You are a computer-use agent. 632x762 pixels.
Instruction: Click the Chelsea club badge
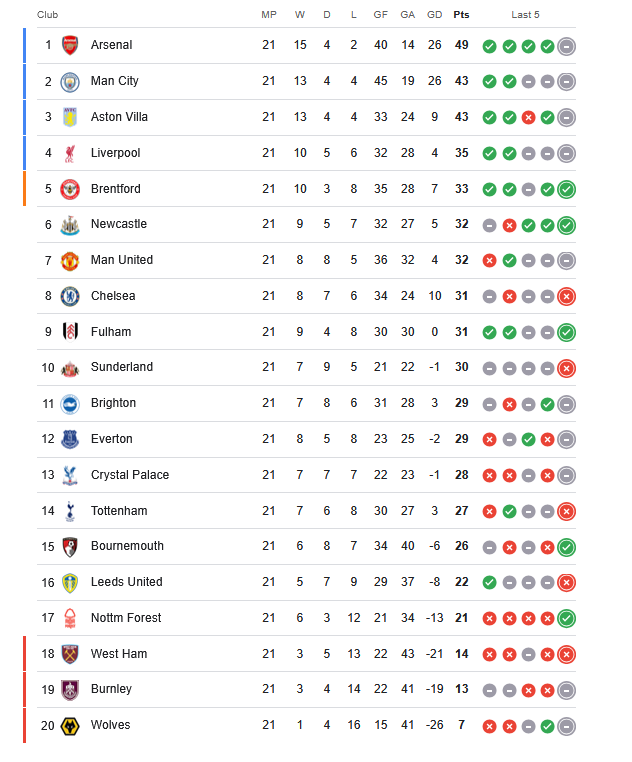(x=69, y=296)
